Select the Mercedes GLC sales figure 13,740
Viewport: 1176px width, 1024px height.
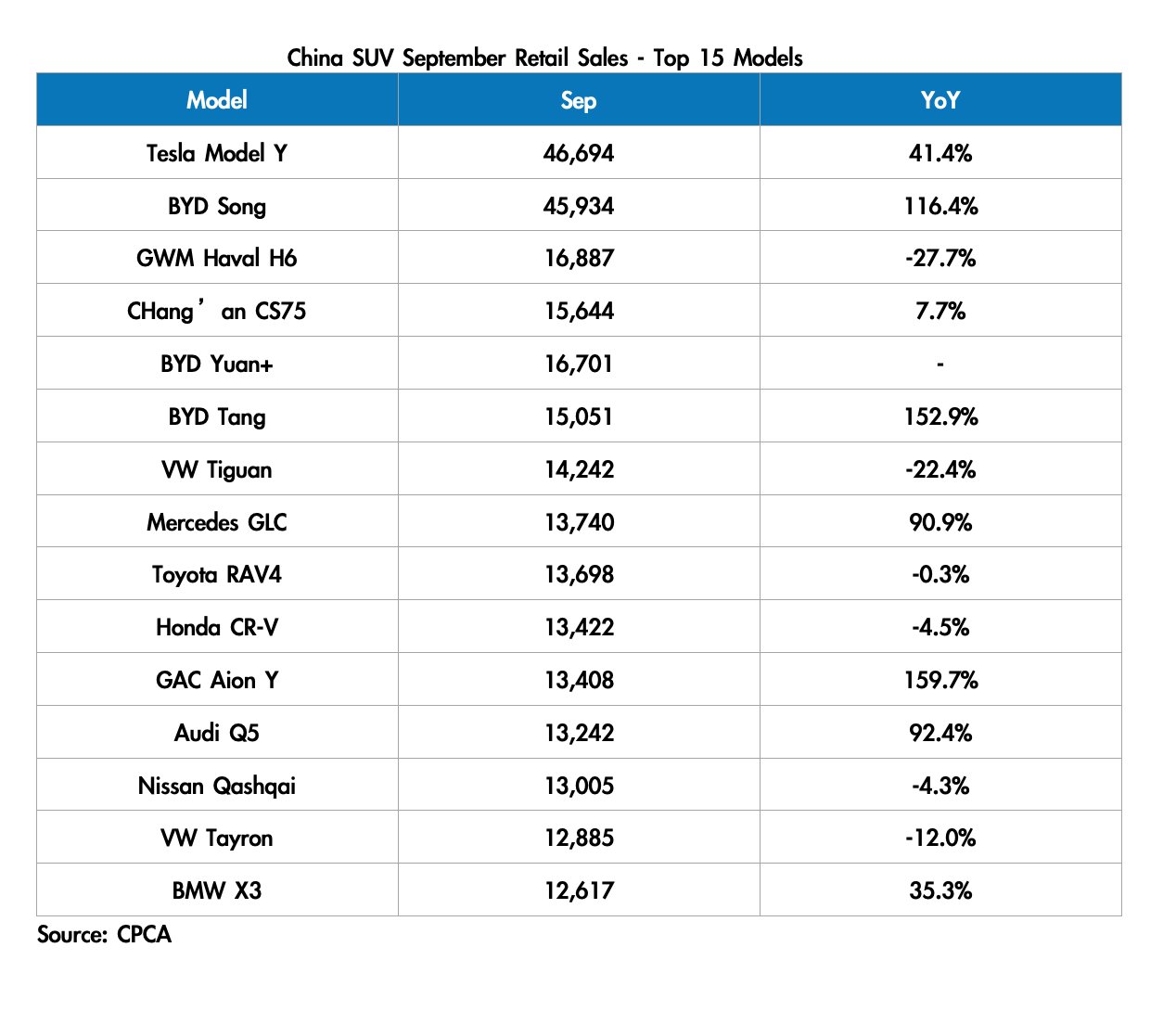pos(579,522)
